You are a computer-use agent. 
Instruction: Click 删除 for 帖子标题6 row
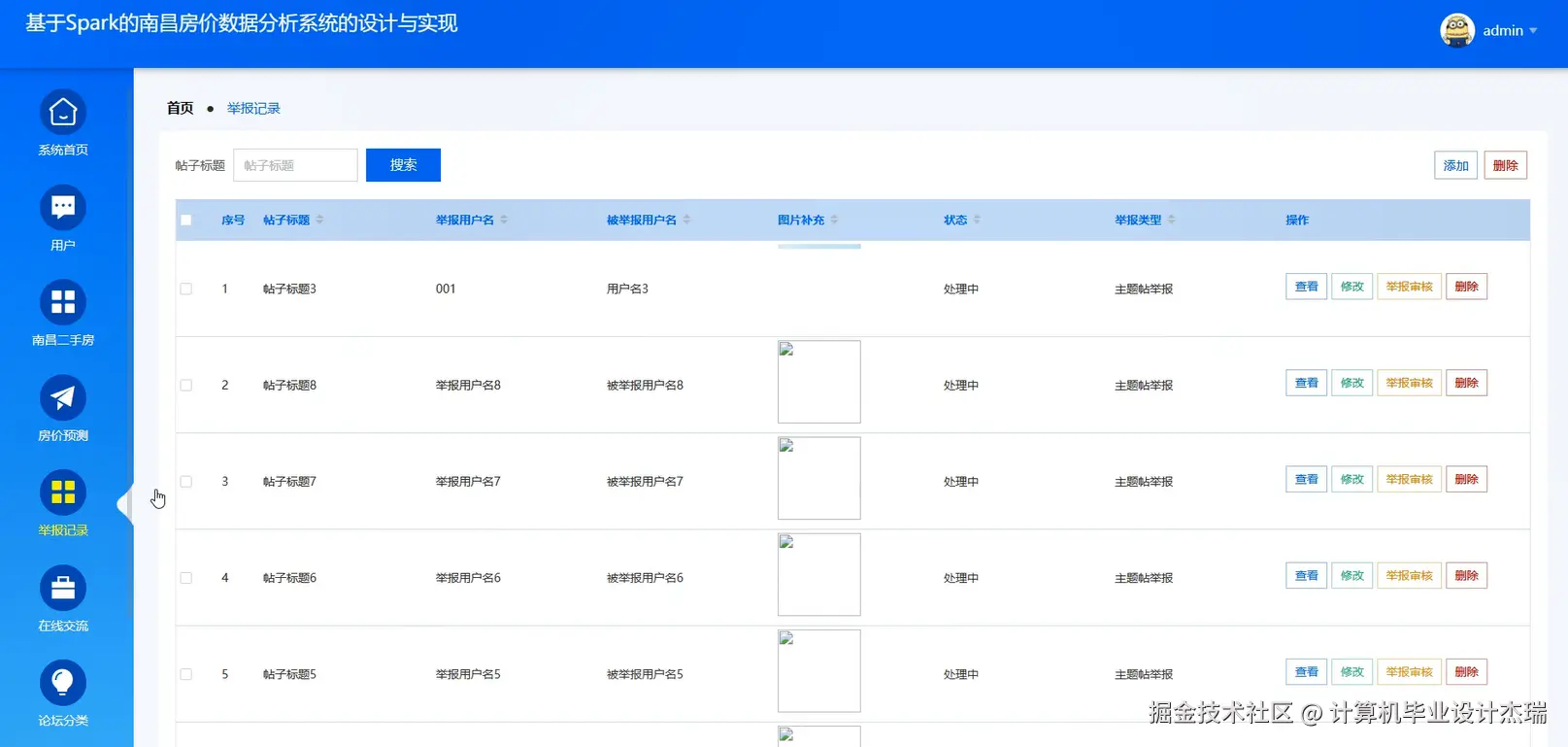pos(1466,576)
